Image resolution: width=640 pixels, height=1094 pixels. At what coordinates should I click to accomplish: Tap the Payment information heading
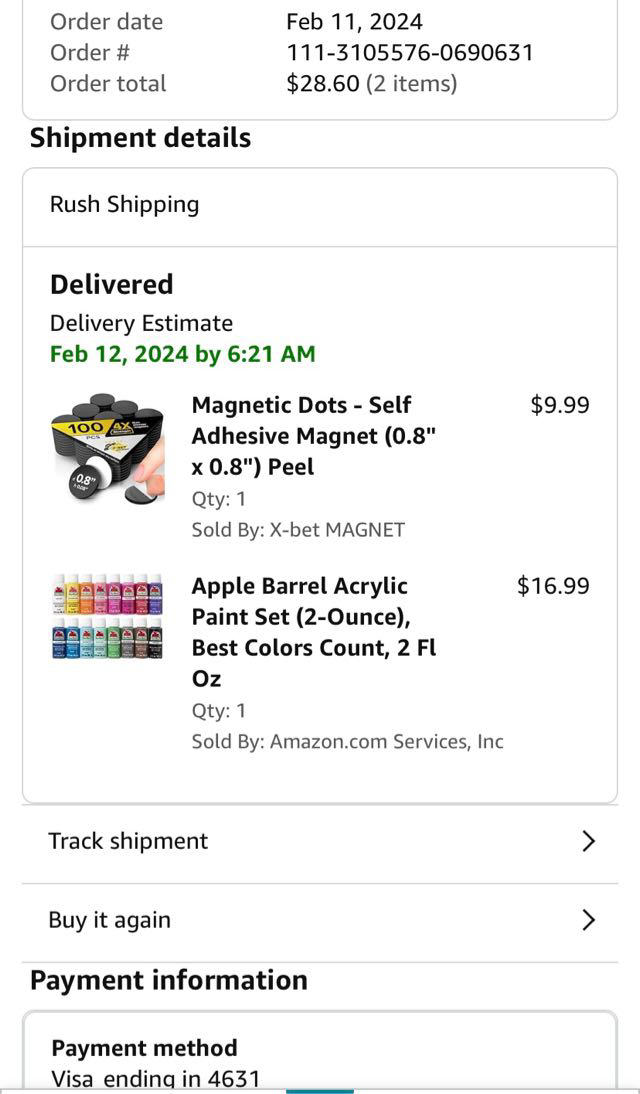[x=169, y=980]
